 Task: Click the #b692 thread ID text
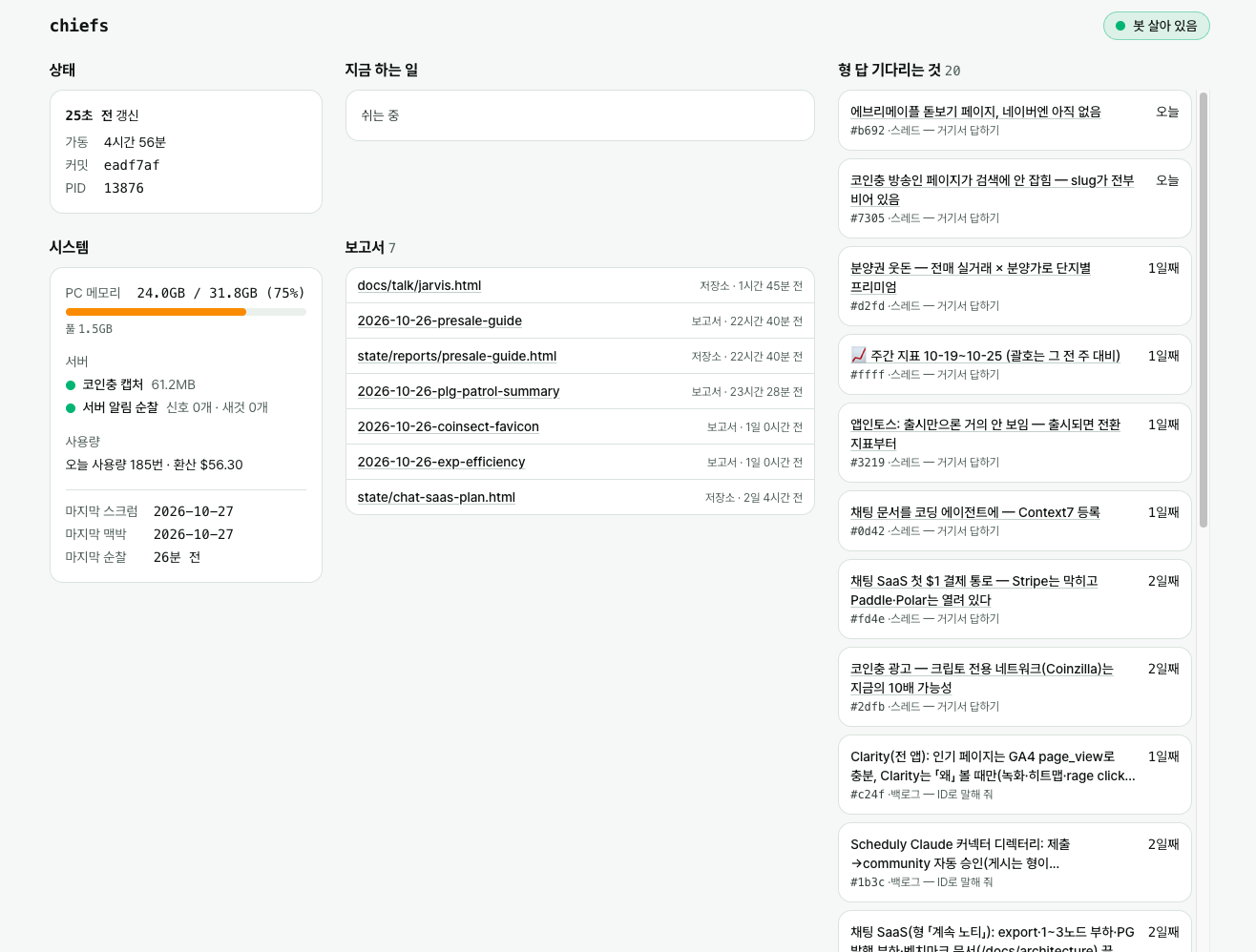tap(868, 131)
